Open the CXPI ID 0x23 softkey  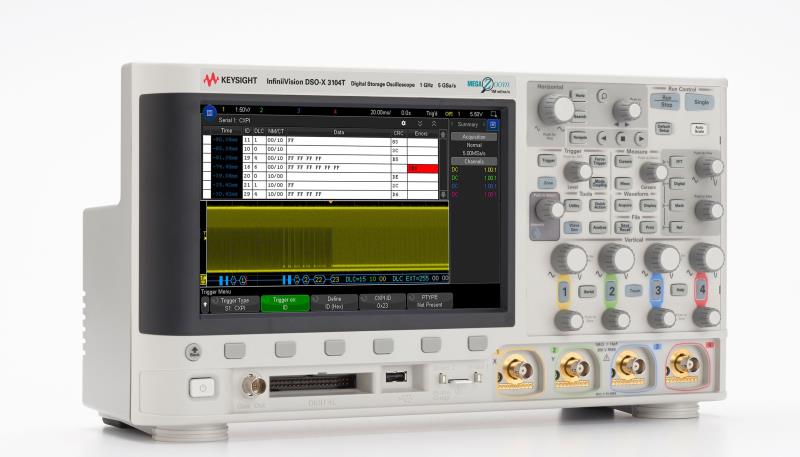click(x=383, y=302)
